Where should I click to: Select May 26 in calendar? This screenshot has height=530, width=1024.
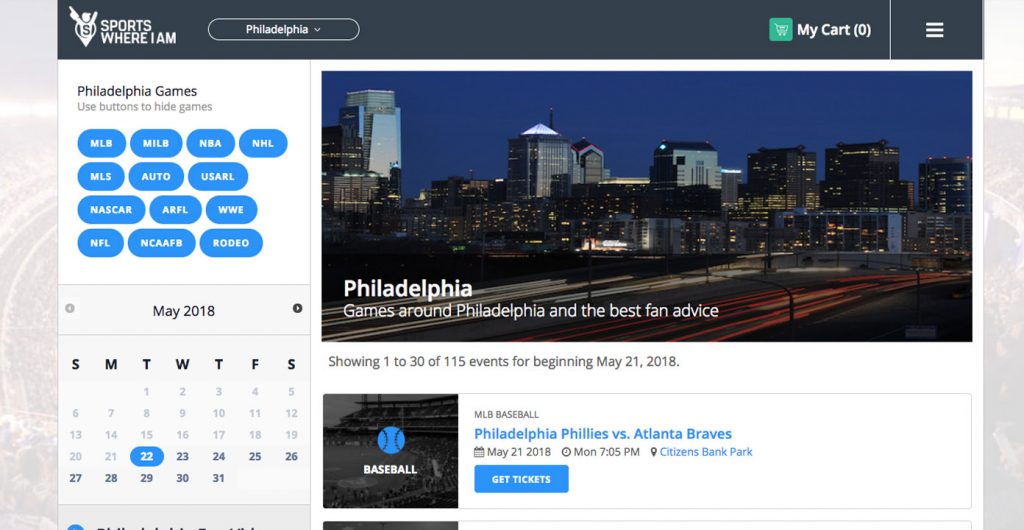pyautogui.click(x=291, y=456)
